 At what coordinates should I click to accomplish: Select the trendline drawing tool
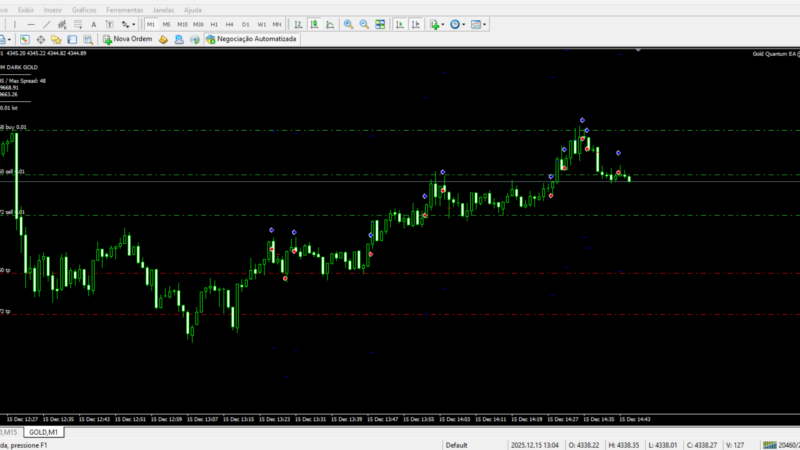[46, 24]
